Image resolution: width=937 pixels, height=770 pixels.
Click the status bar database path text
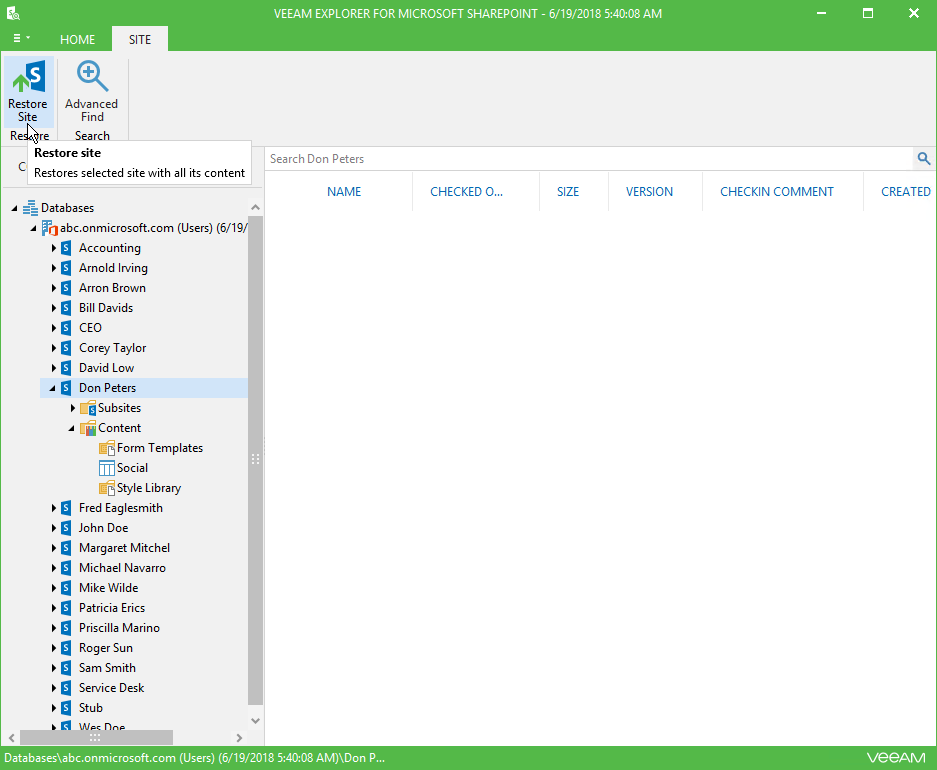tap(194, 757)
